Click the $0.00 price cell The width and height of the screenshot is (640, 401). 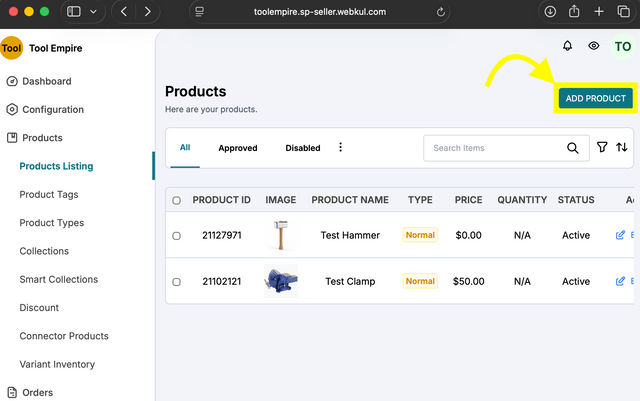[469, 235]
